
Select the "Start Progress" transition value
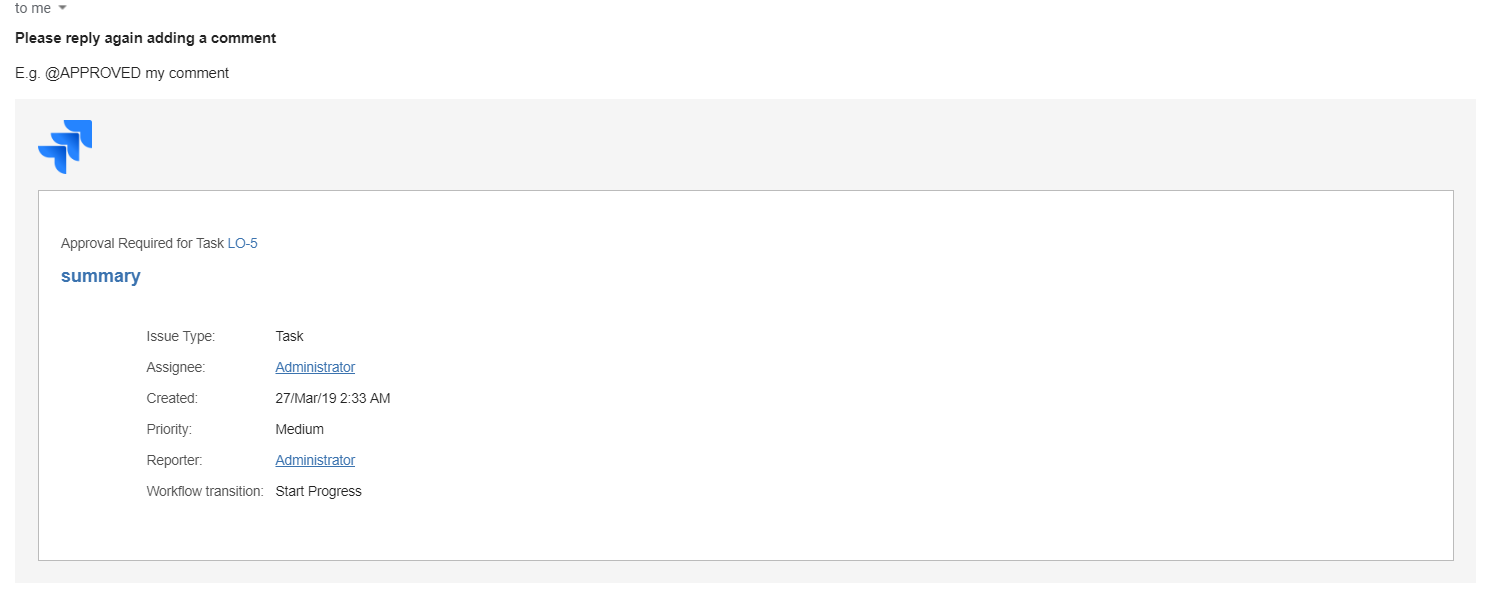[318, 491]
